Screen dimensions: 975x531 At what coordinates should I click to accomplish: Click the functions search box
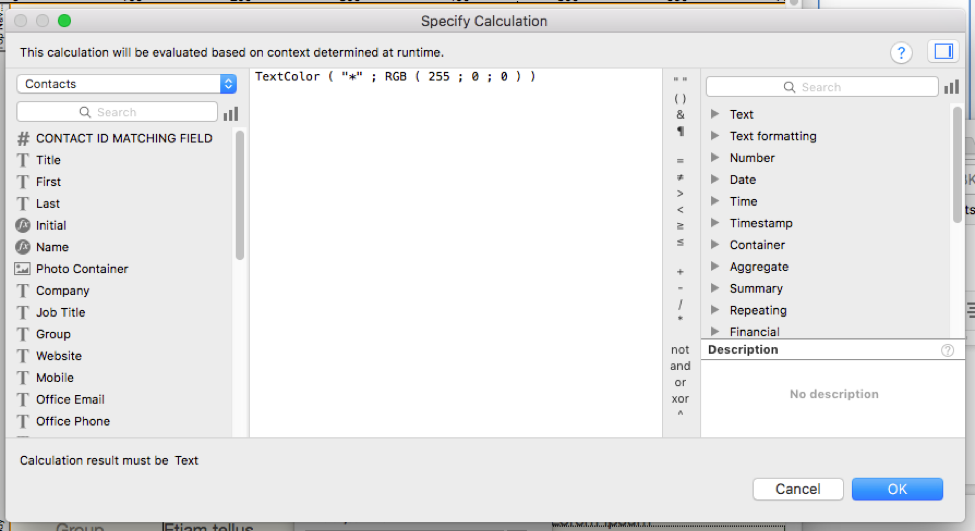pos(822,87)
